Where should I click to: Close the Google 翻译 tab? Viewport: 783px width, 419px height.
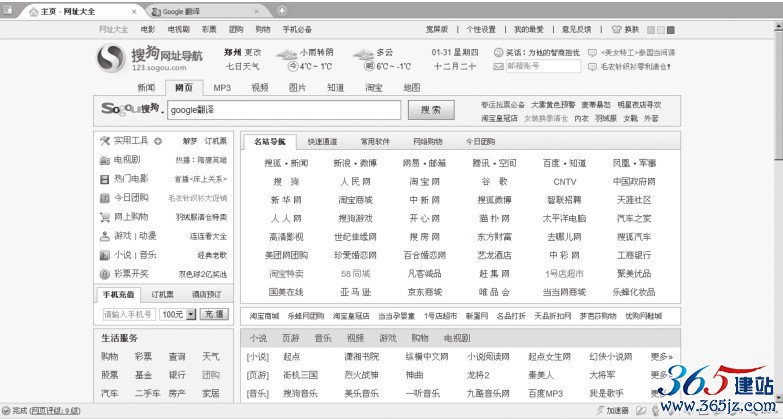[256, 11]
